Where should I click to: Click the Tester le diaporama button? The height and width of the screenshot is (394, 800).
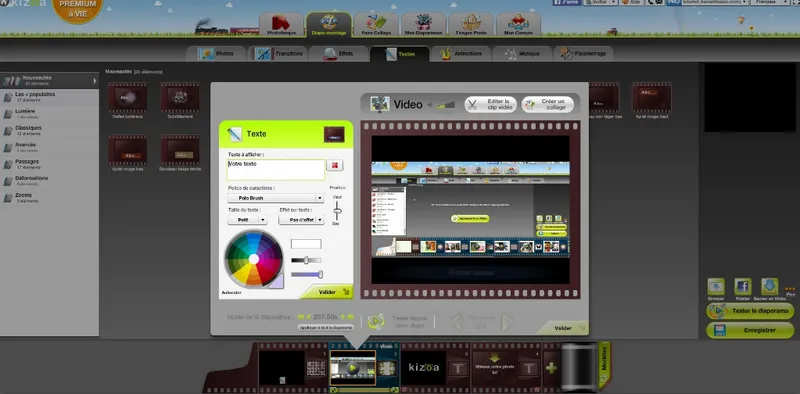(750, 311)
